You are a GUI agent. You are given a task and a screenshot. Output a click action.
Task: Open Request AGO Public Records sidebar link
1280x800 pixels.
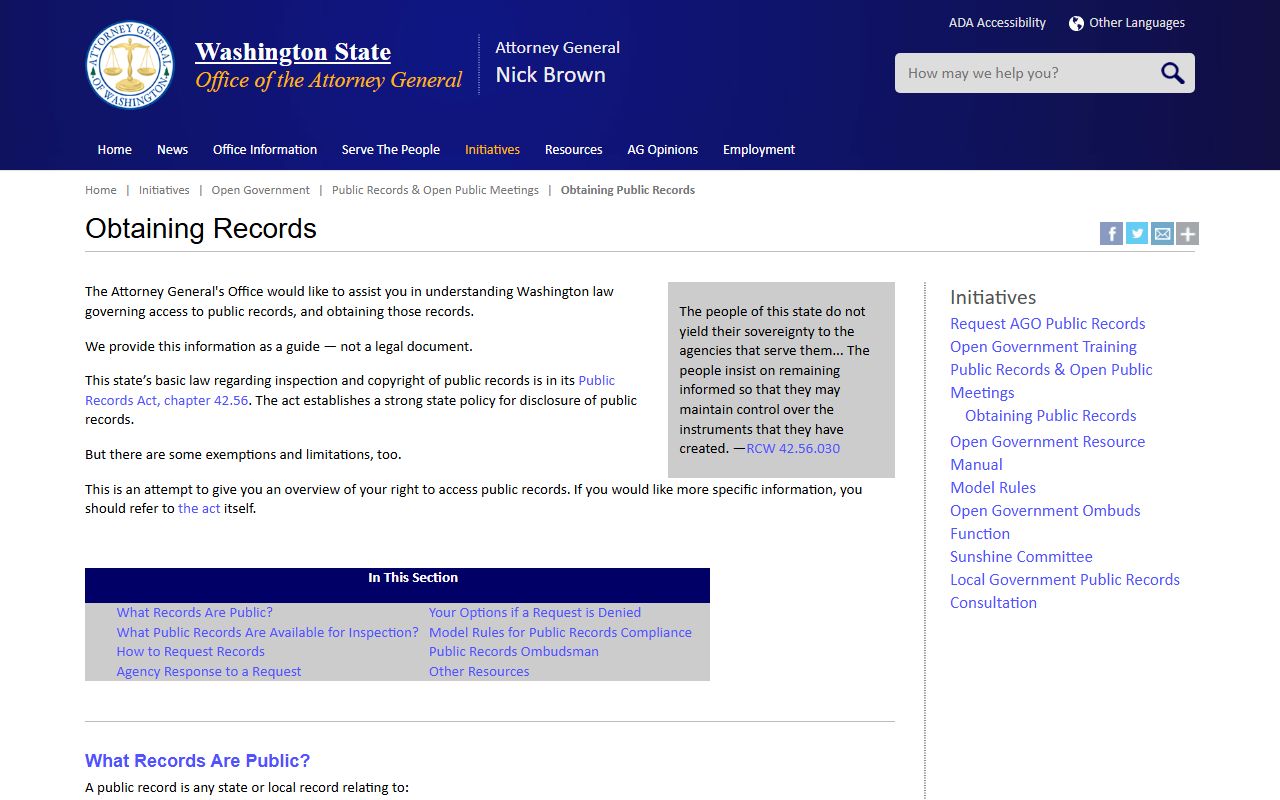(1048, 323)
